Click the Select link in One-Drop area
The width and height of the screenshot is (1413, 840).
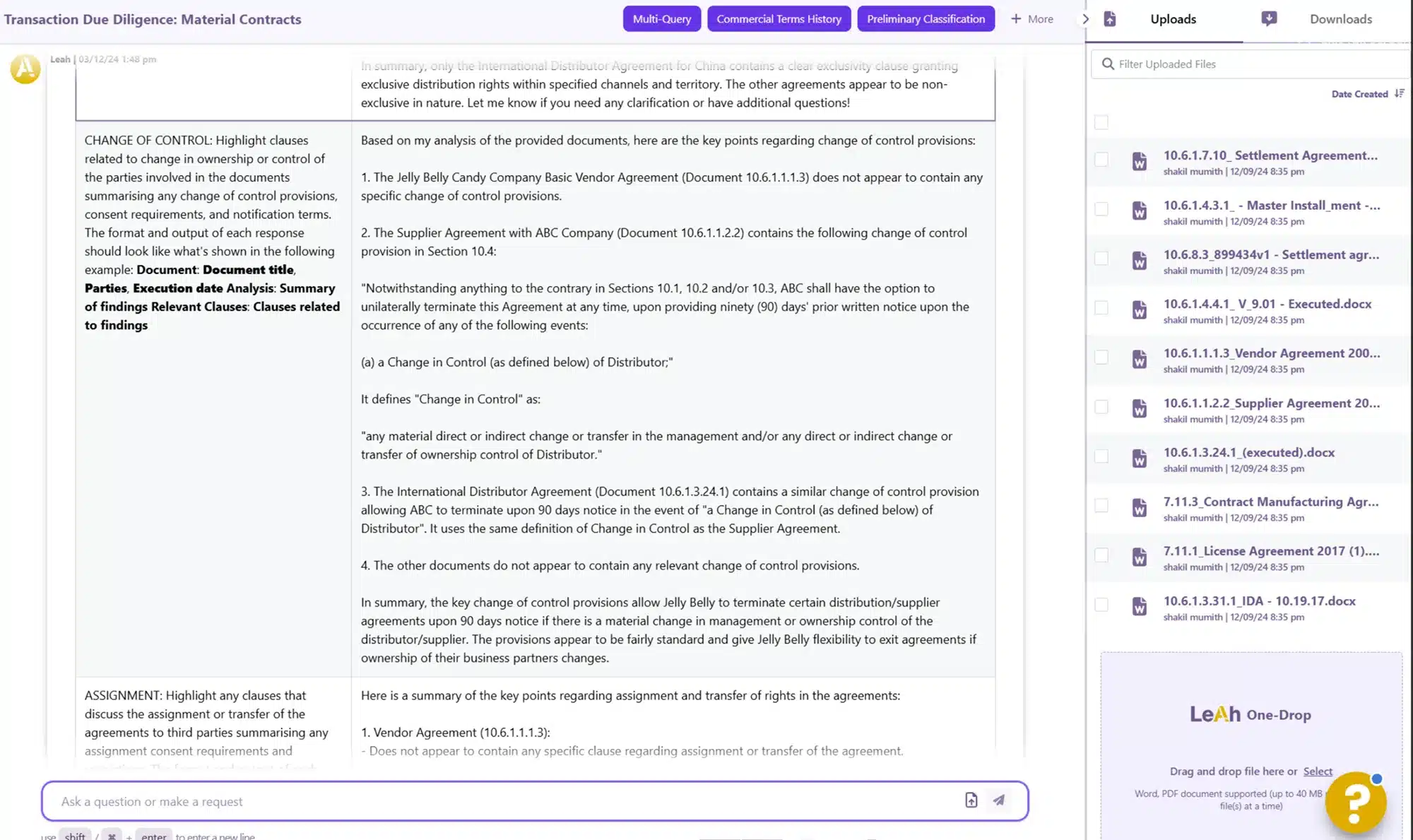[x=1318, y=771]
